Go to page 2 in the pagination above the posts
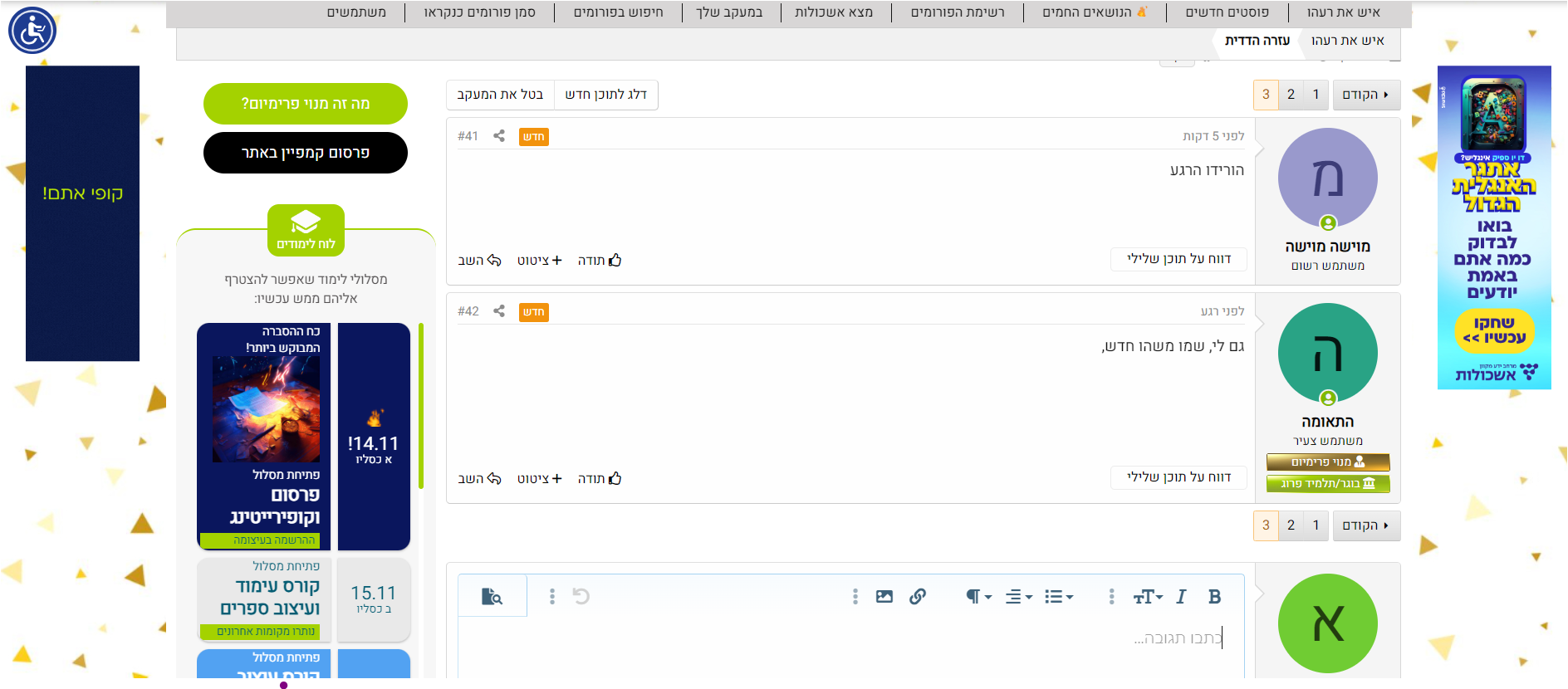This screenshot has height=689, width=1568. [x=1291, y=95]
